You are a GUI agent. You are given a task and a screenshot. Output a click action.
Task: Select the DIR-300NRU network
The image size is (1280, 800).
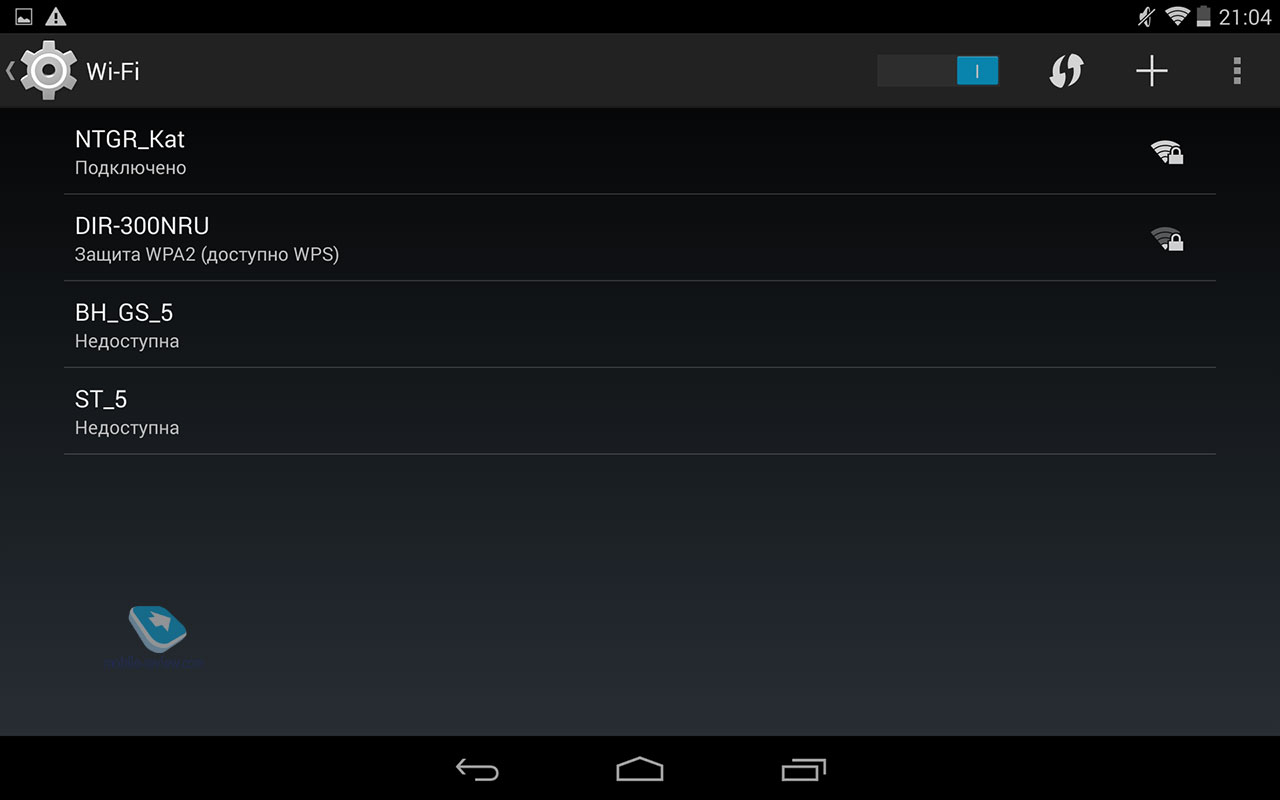[640, 238]
